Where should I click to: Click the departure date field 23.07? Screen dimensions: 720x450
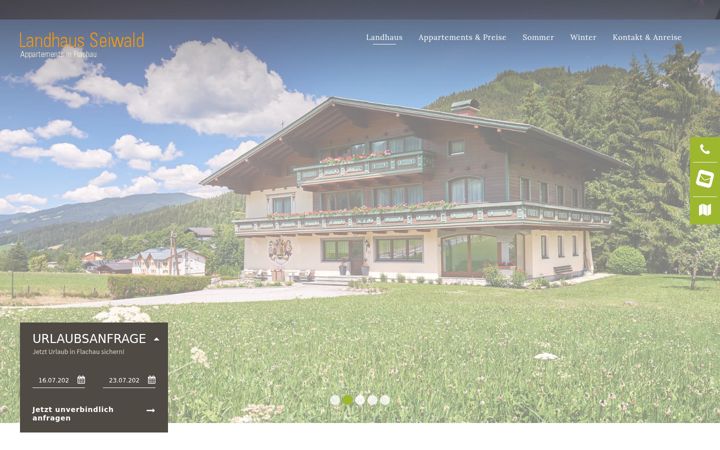click(129, 380)
